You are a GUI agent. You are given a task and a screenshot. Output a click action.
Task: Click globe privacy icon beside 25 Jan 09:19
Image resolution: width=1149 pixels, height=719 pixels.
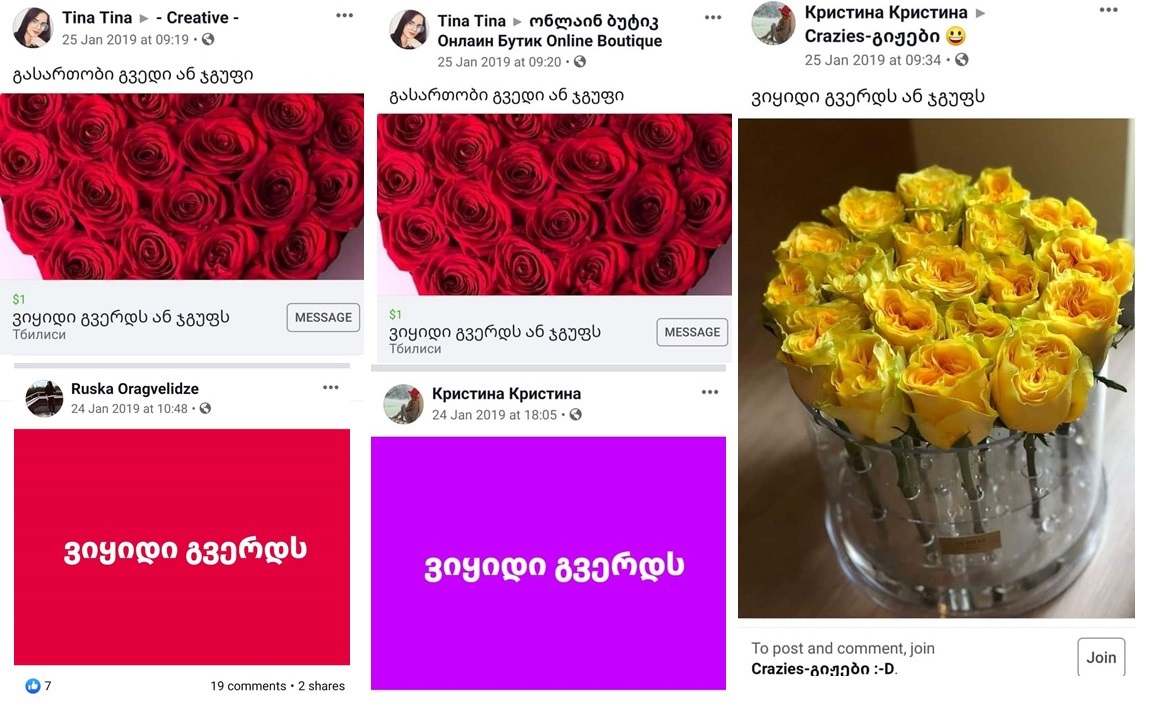(x=209, y=40)
